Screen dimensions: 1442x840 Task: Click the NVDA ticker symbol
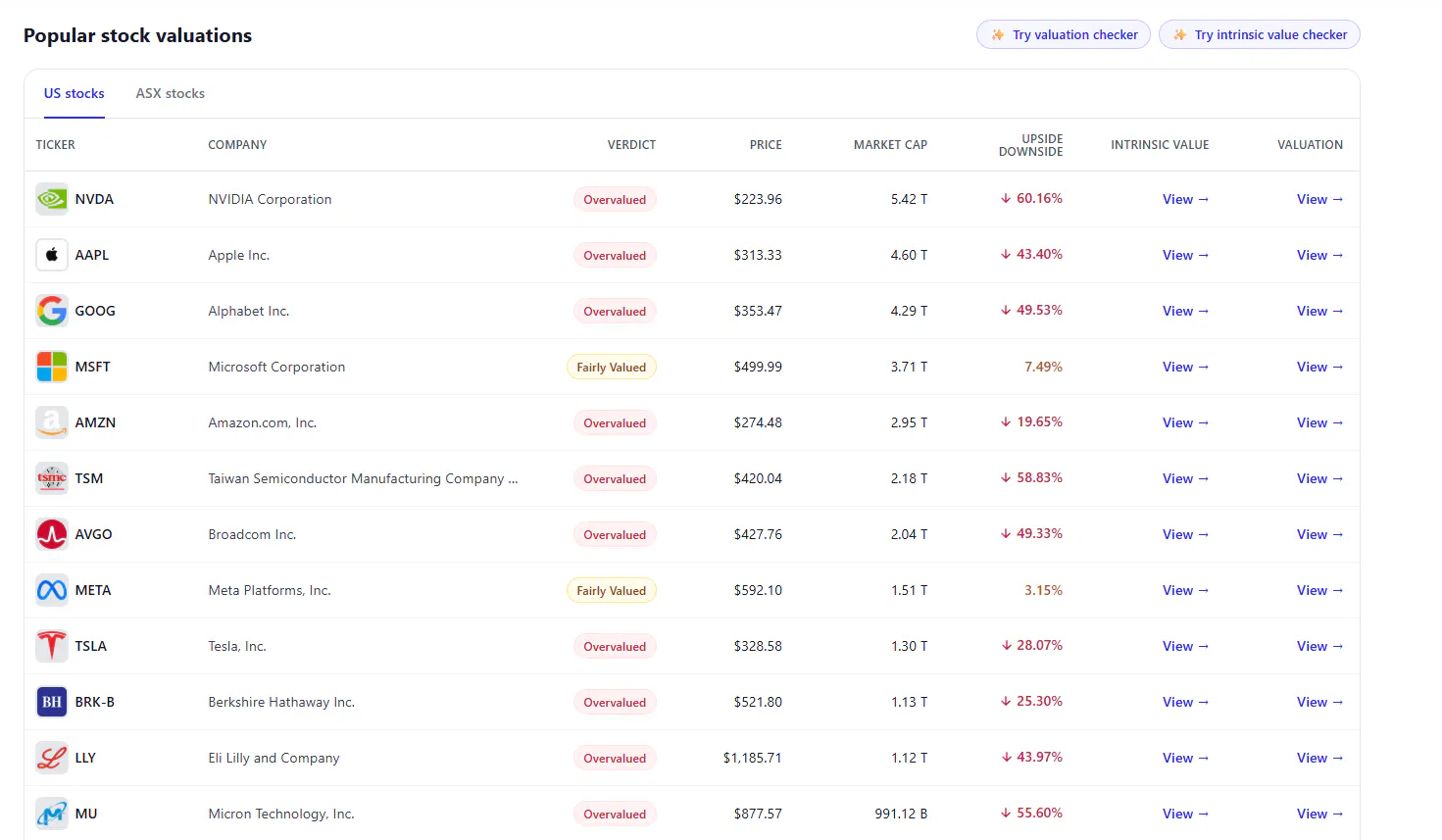(x=94, y=199)
